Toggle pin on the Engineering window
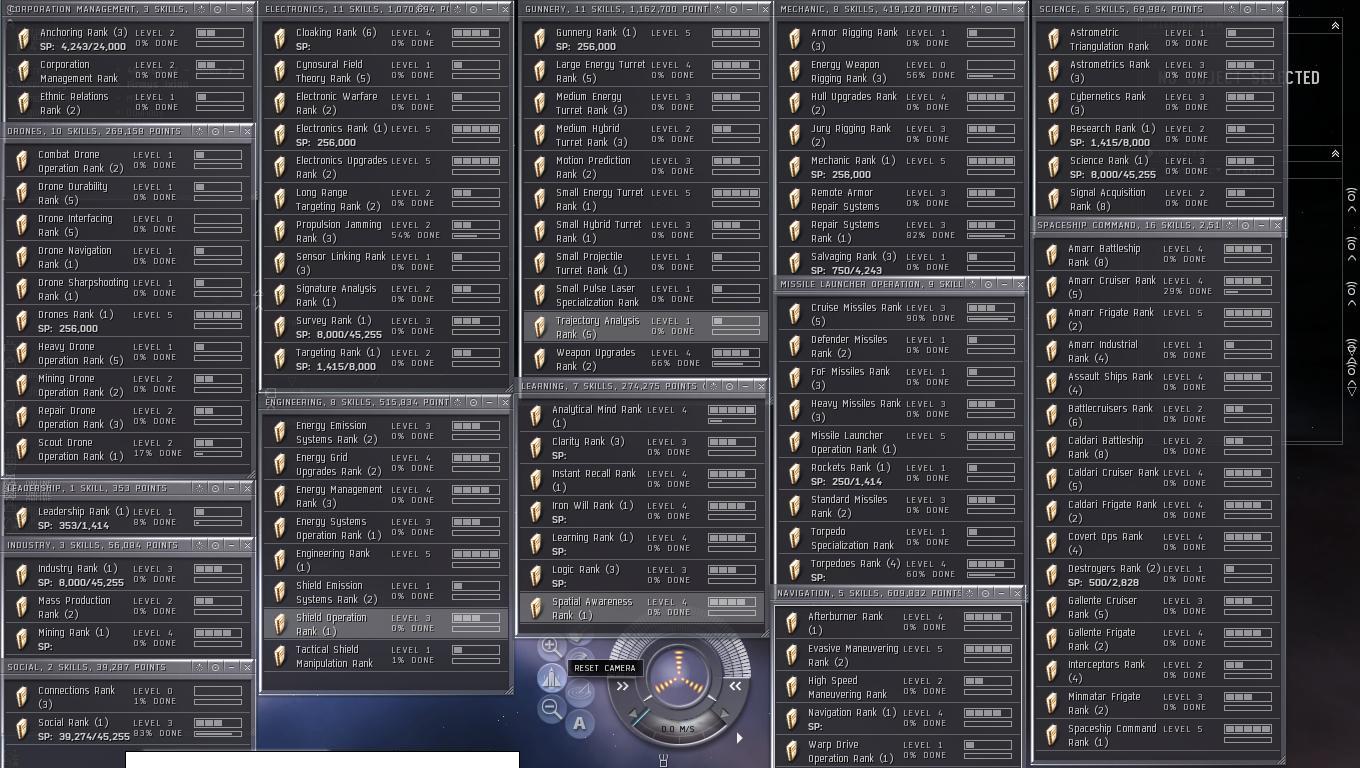This screenshot has height=768, width=1360. coord(456,402)
